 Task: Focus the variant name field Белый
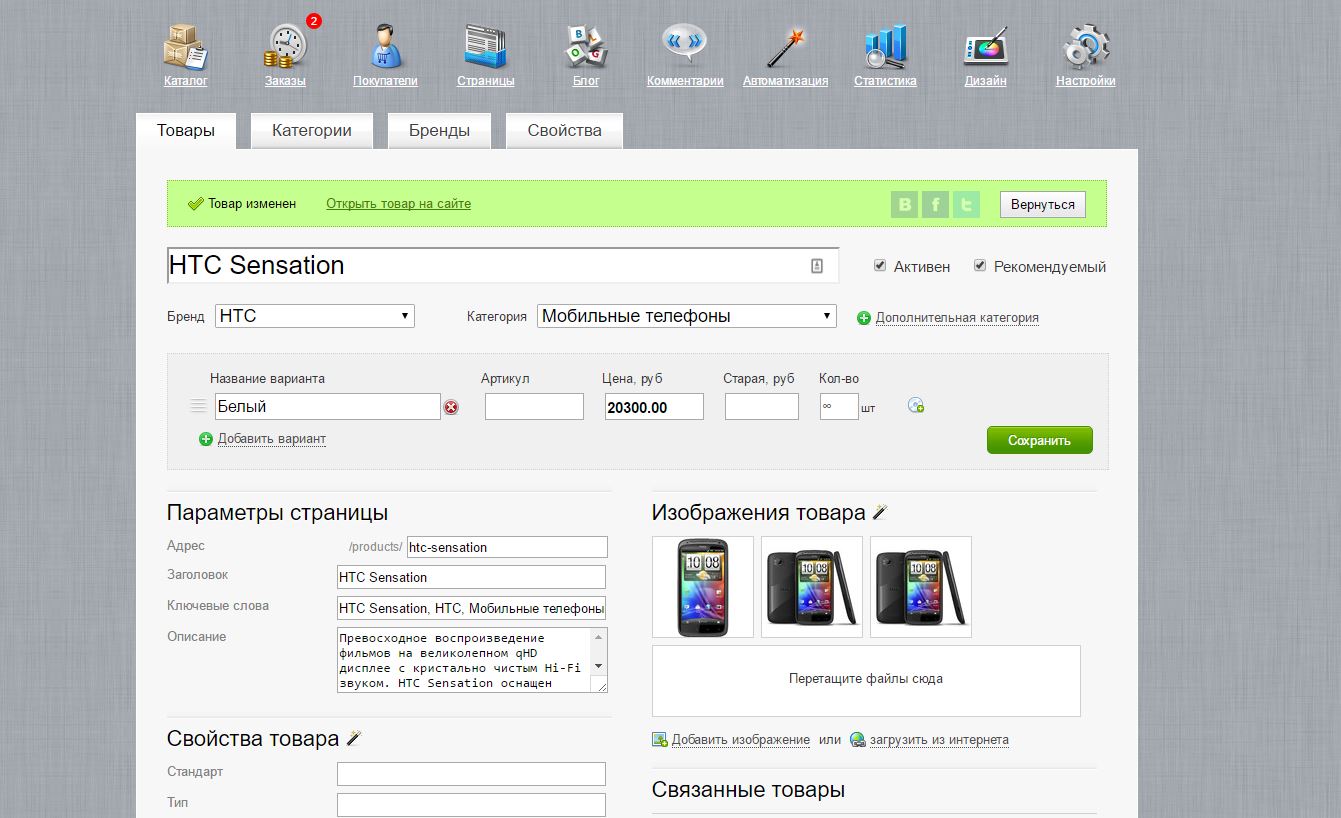[327, 406]
